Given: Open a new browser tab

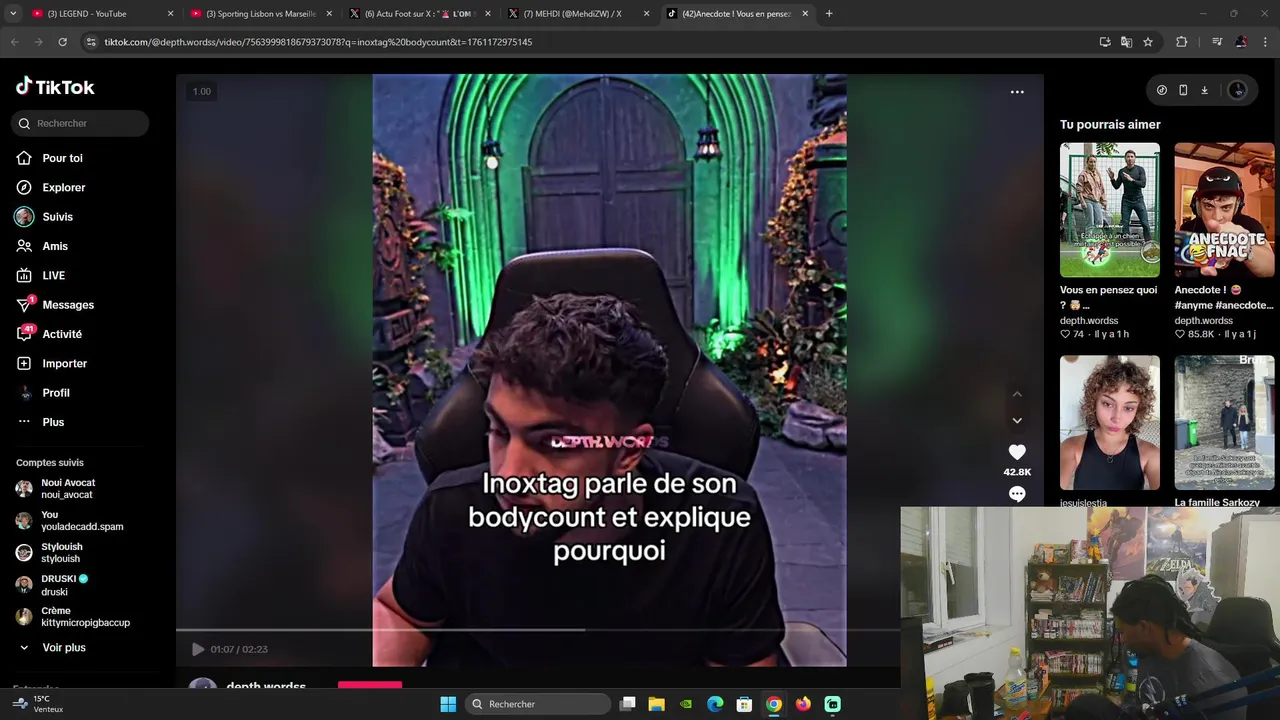Looking at the screenshot, I should pyautogui.click(x=829, y=14).
